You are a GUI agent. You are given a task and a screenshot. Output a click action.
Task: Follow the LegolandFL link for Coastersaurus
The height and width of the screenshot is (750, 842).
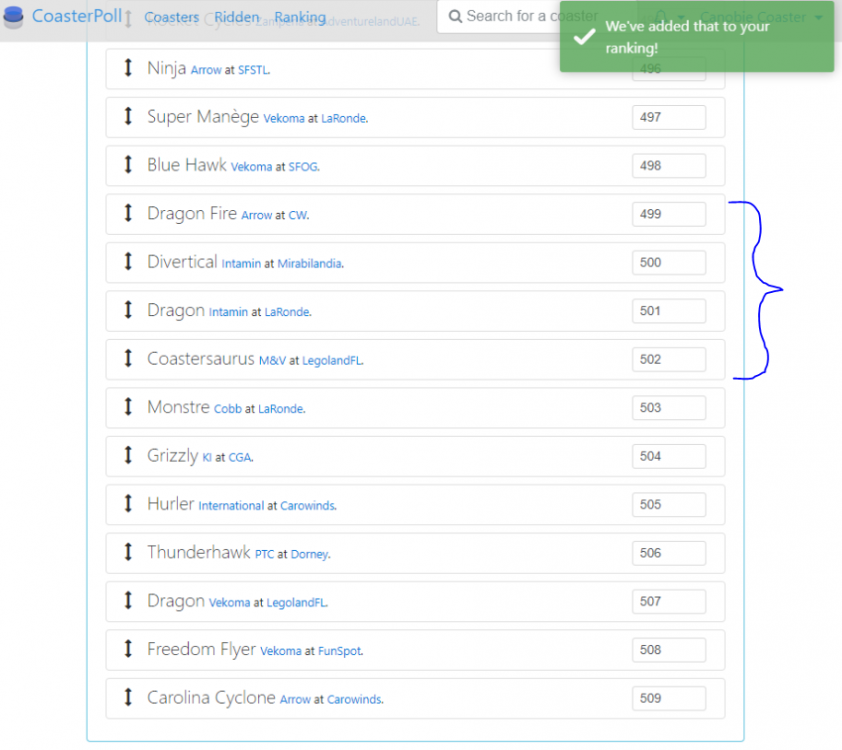(x=331, y=361)
